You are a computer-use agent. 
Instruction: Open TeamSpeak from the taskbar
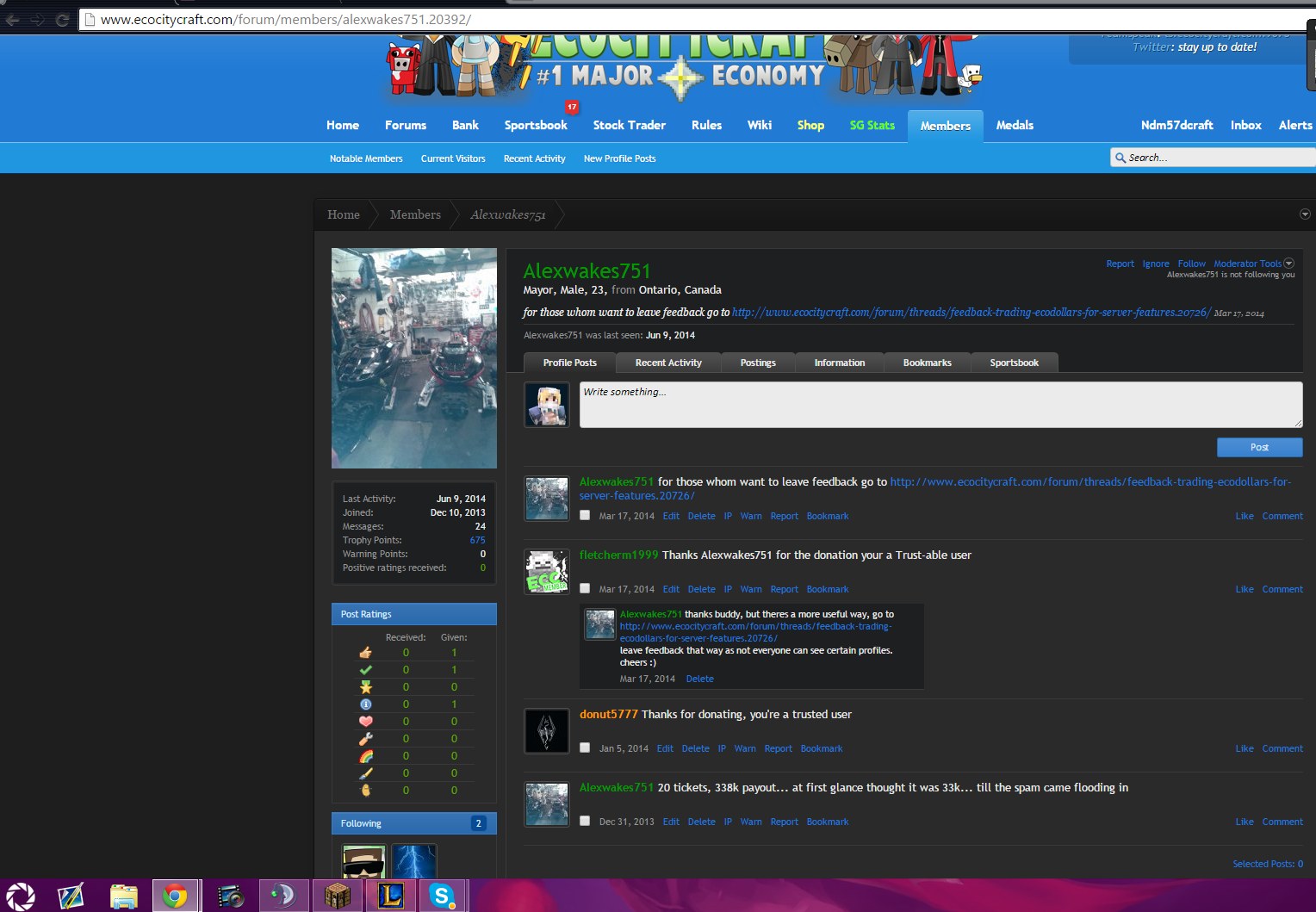click(282, 896)
